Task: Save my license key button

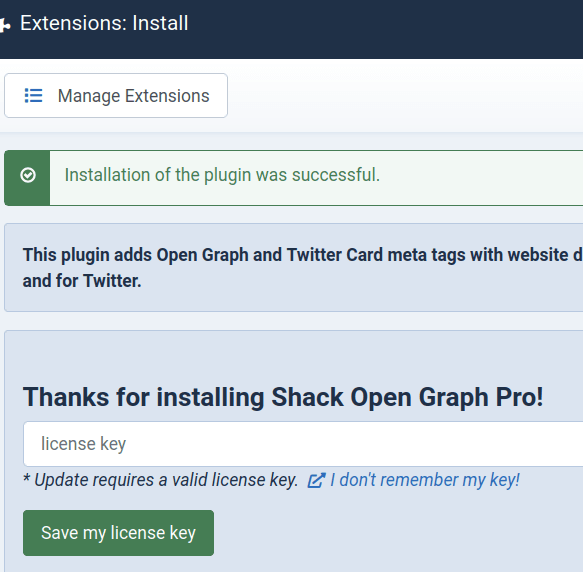Action: point(118,533)
